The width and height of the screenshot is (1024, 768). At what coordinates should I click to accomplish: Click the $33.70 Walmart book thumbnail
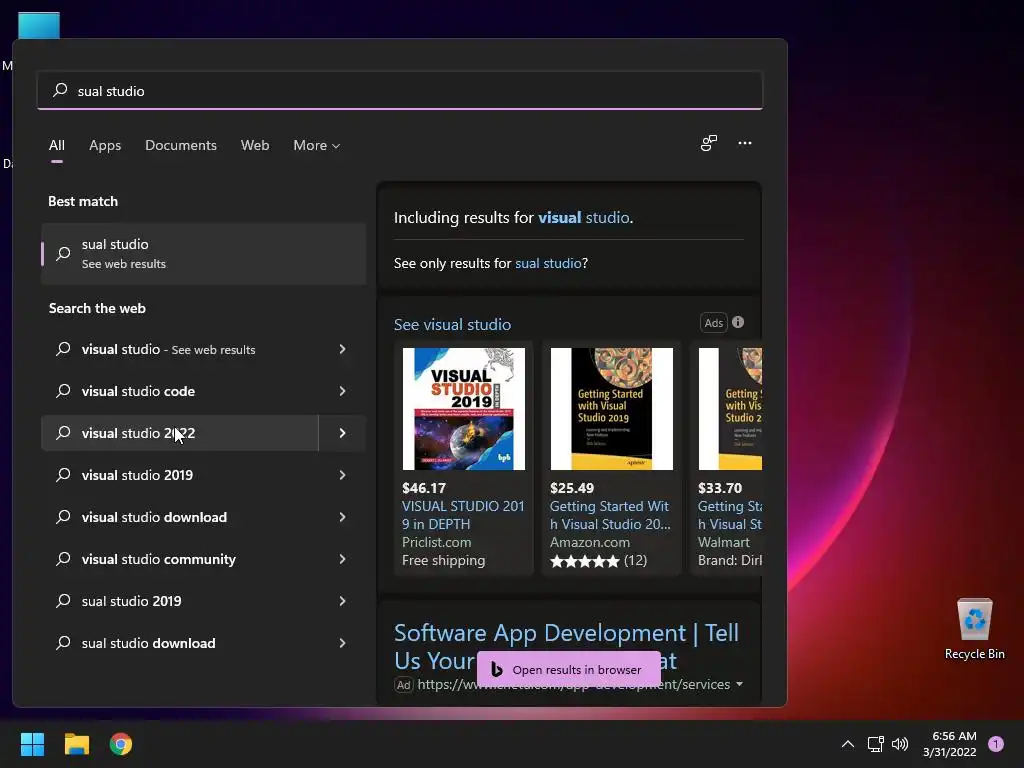pyautogui.click(x=730, y=409)
